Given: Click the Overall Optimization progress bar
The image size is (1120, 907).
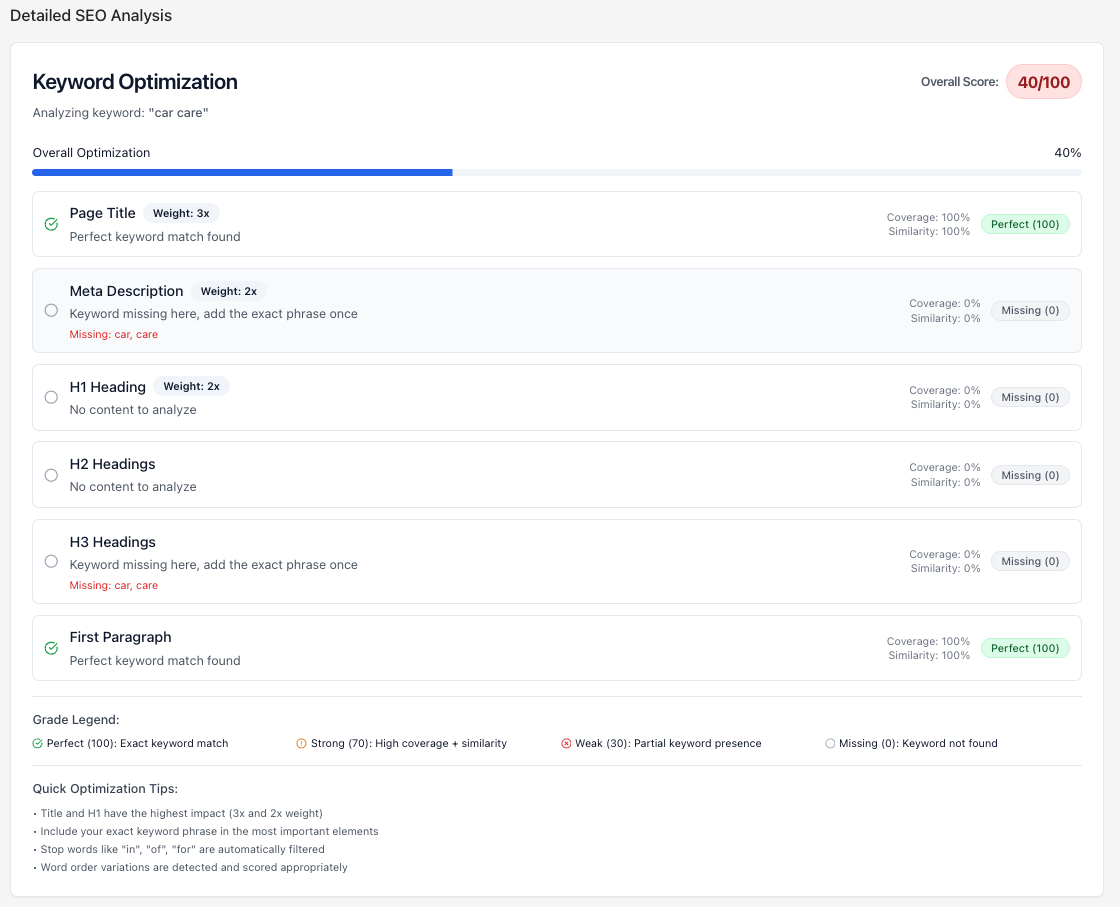Looking at the screenshot, I should [x=556, y=172].
